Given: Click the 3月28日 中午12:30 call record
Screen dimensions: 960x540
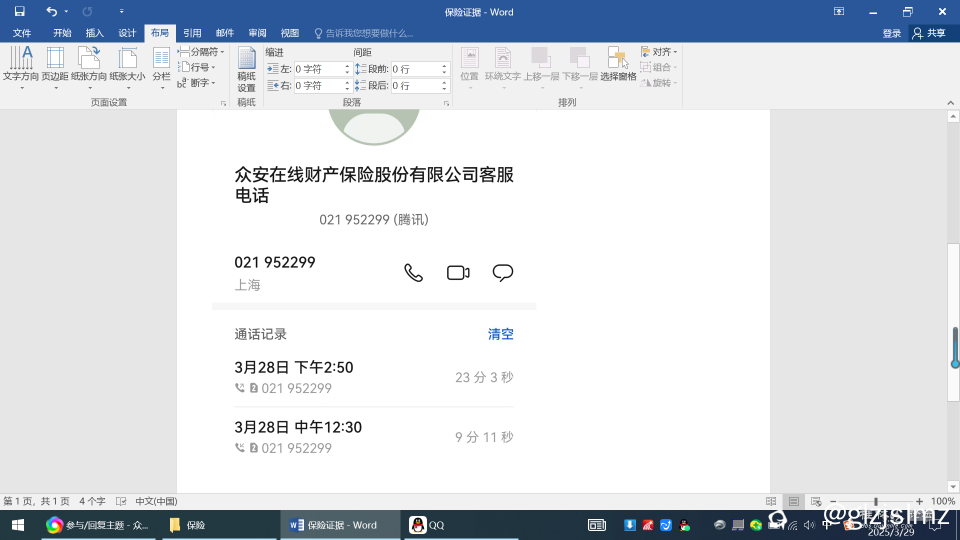Looking at the screenshot, I should point(373,437).
